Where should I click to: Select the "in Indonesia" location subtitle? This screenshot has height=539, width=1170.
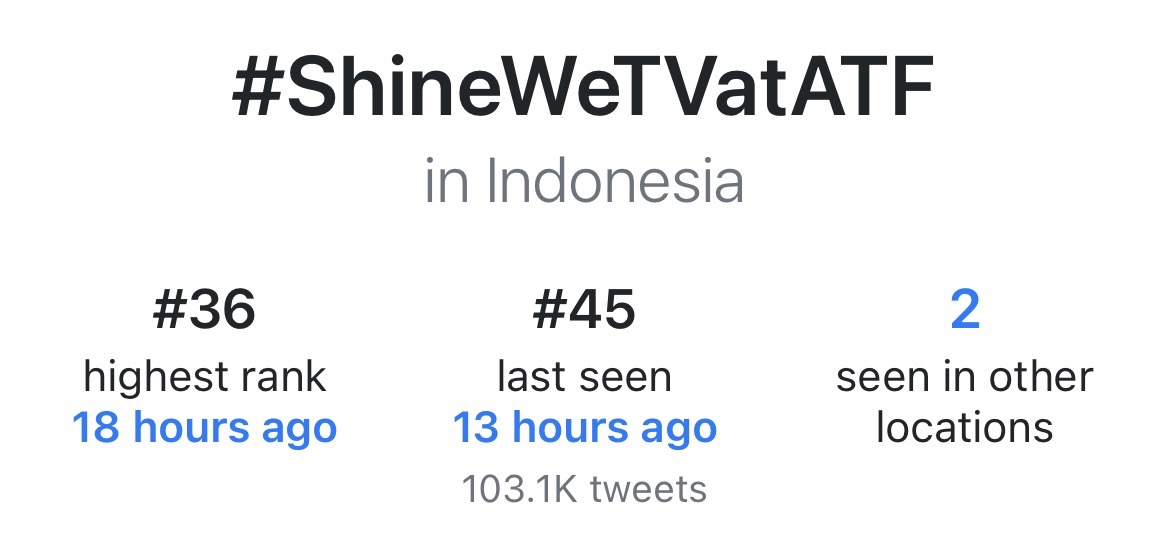tap(584, 181)
